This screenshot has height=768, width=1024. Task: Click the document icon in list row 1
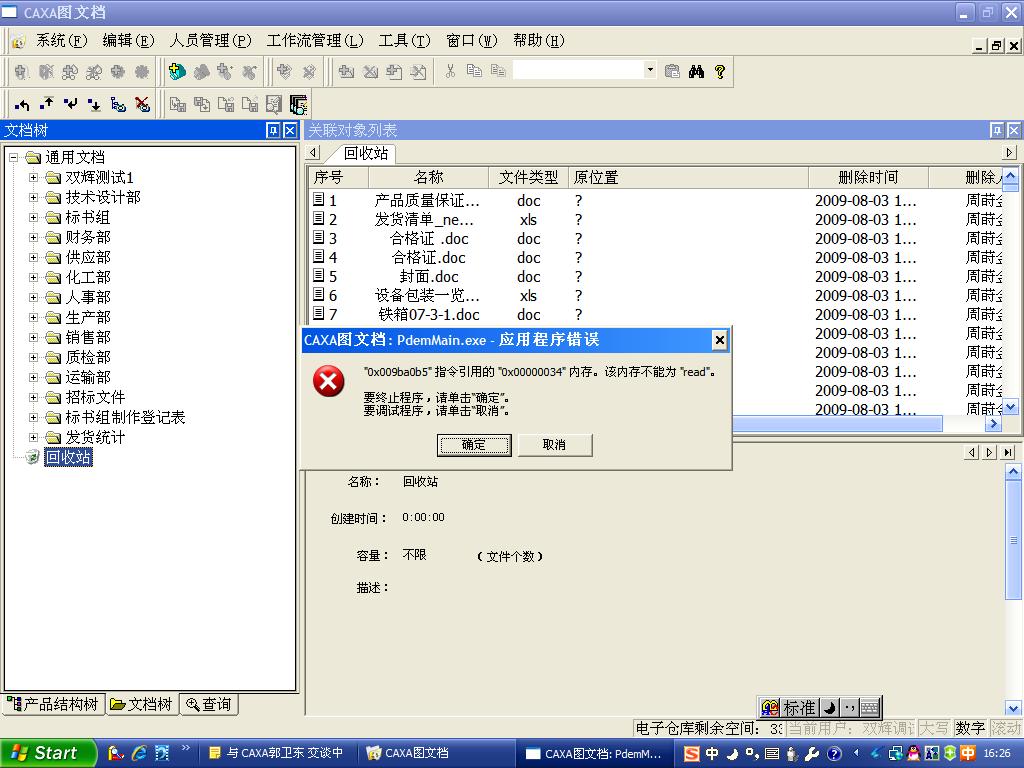click(x=319, y=199)
